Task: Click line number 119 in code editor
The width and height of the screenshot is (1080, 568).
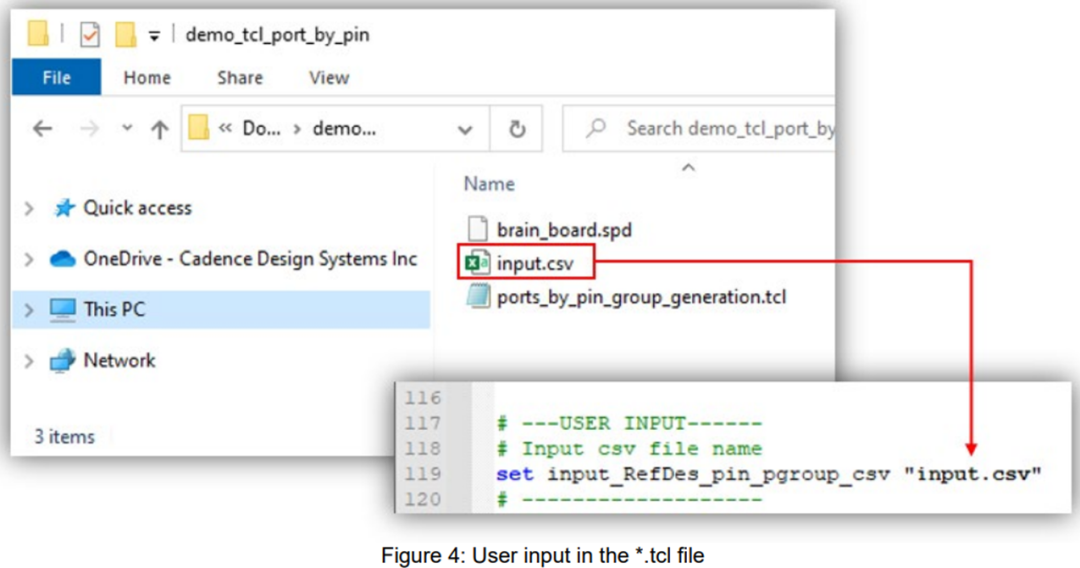Action: pyautogui.click(x=422, y=474)
